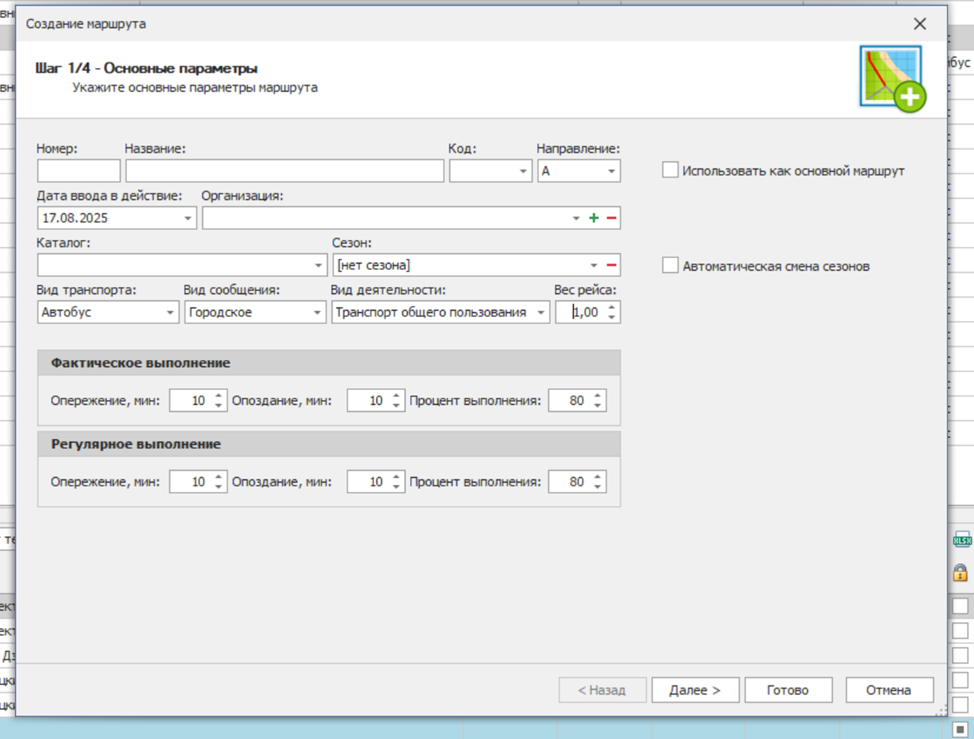Screen dimensions: 974x739
Task: Enable Использовать как основной маршрут checkbox
Action: 670,171
